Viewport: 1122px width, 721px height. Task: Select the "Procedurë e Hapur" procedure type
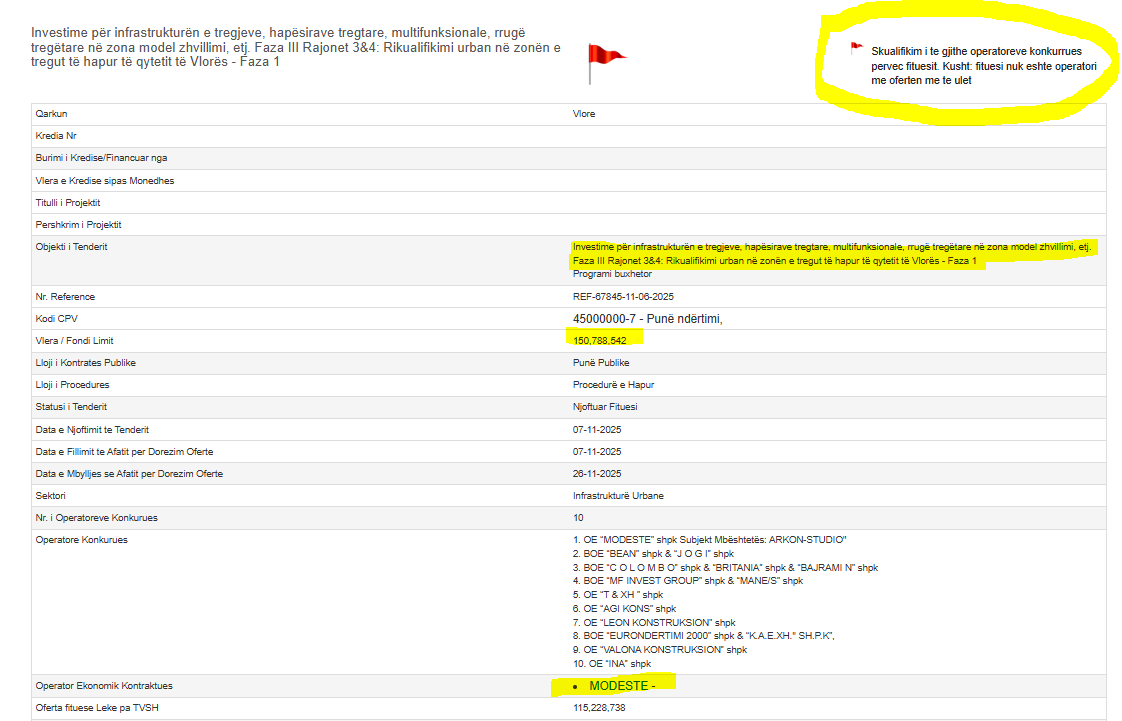pyautogui.click(x=612, y=385)
